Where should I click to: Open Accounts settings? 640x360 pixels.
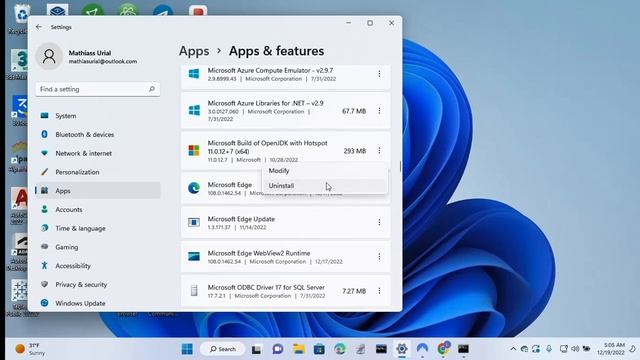[98, 209]
